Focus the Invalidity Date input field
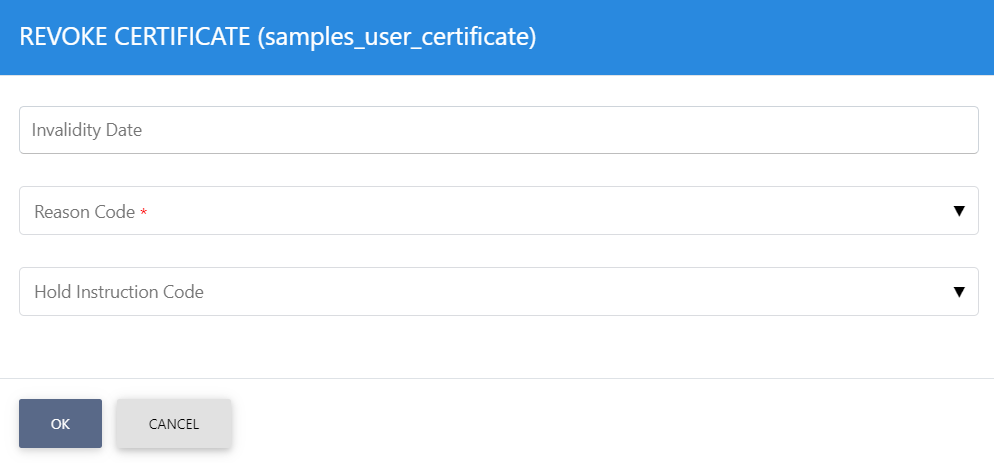The width and height of the screenshot is (994, 463). click(x=498, y=130)
